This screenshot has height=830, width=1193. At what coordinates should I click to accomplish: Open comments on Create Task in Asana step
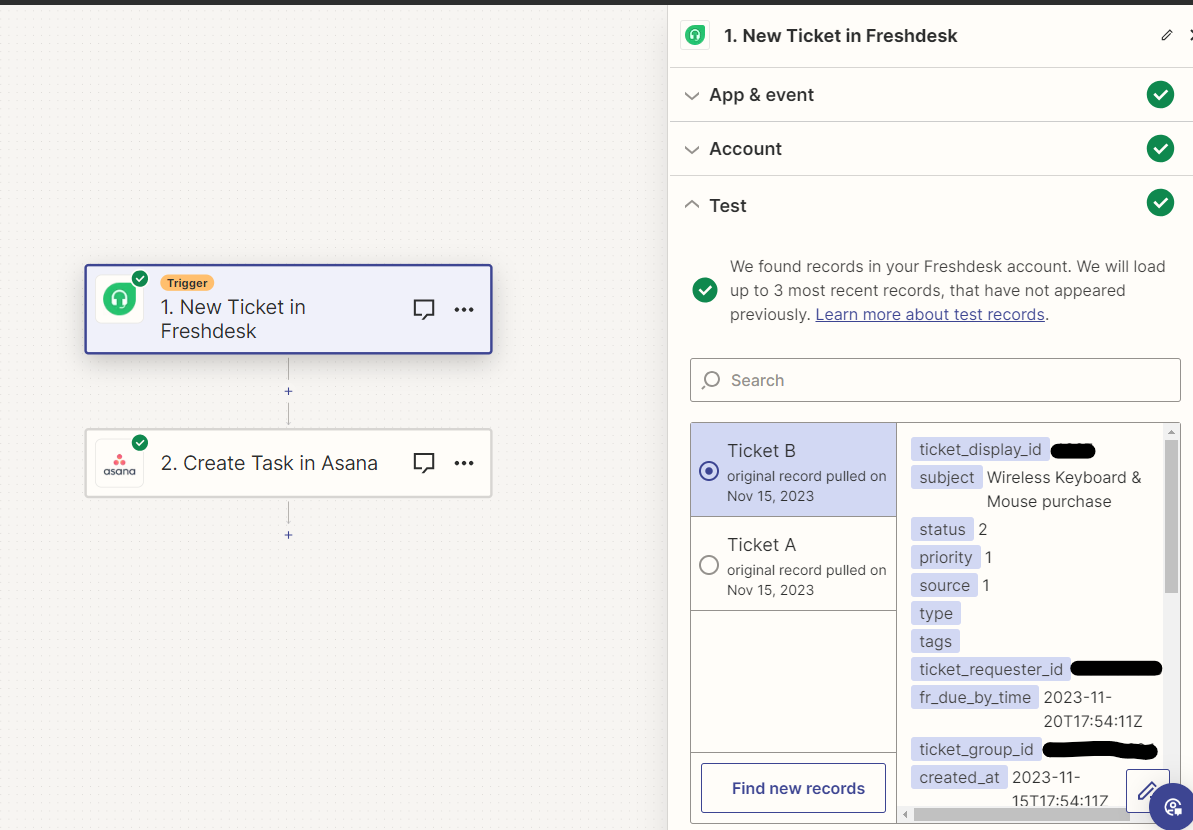pyautogui.click(x=424, y=463)
